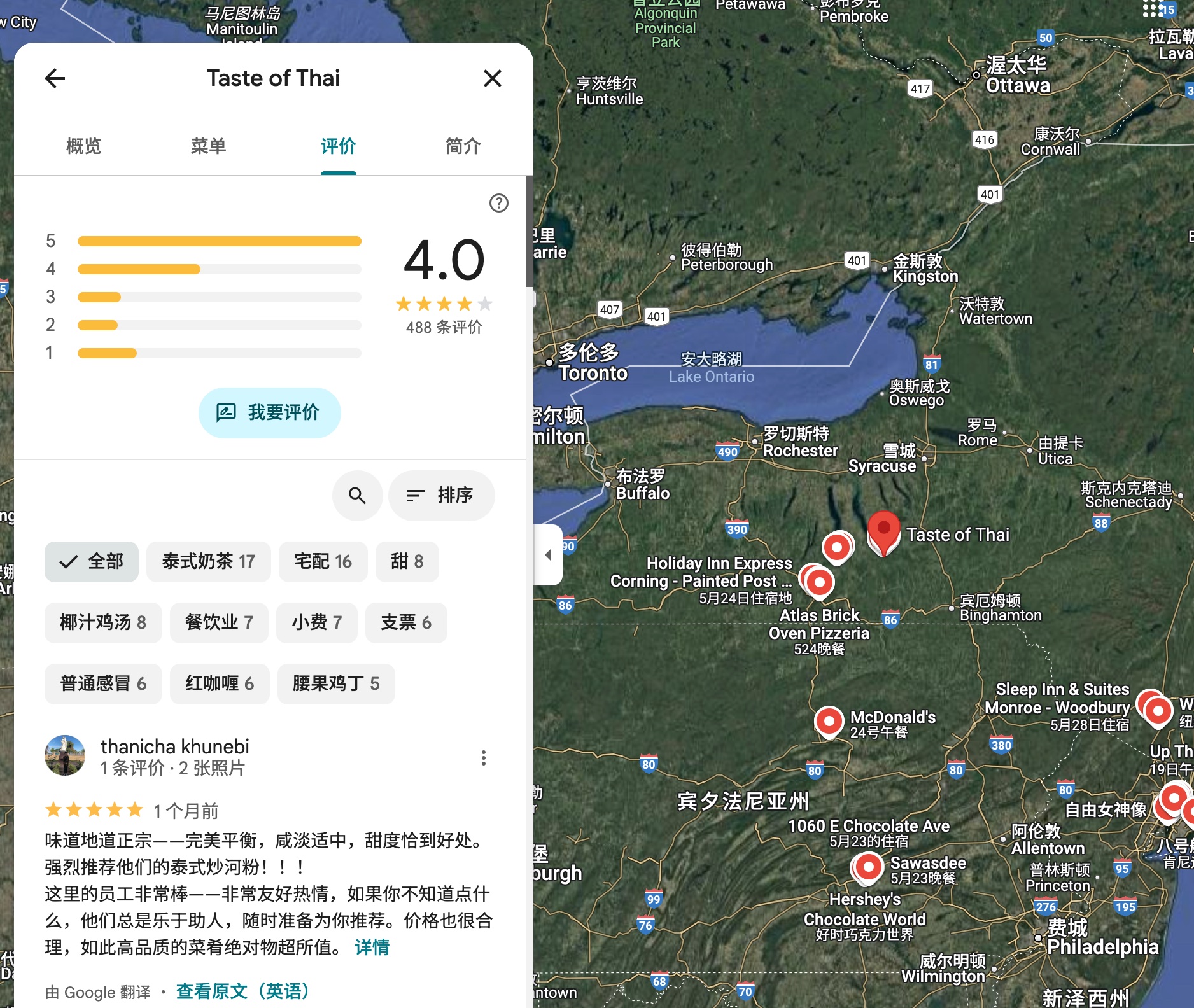
Task: Close the Taste of Thai panel
Action: [x=492, y=78]
